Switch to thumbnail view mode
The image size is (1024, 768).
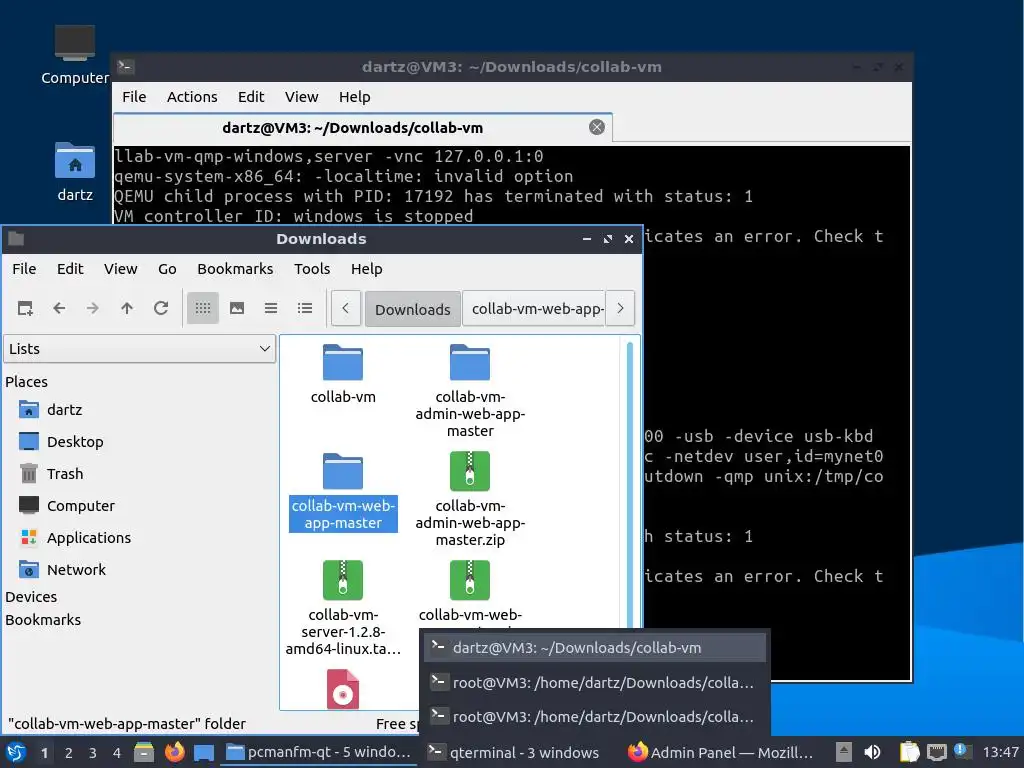(x=237, y=308)
